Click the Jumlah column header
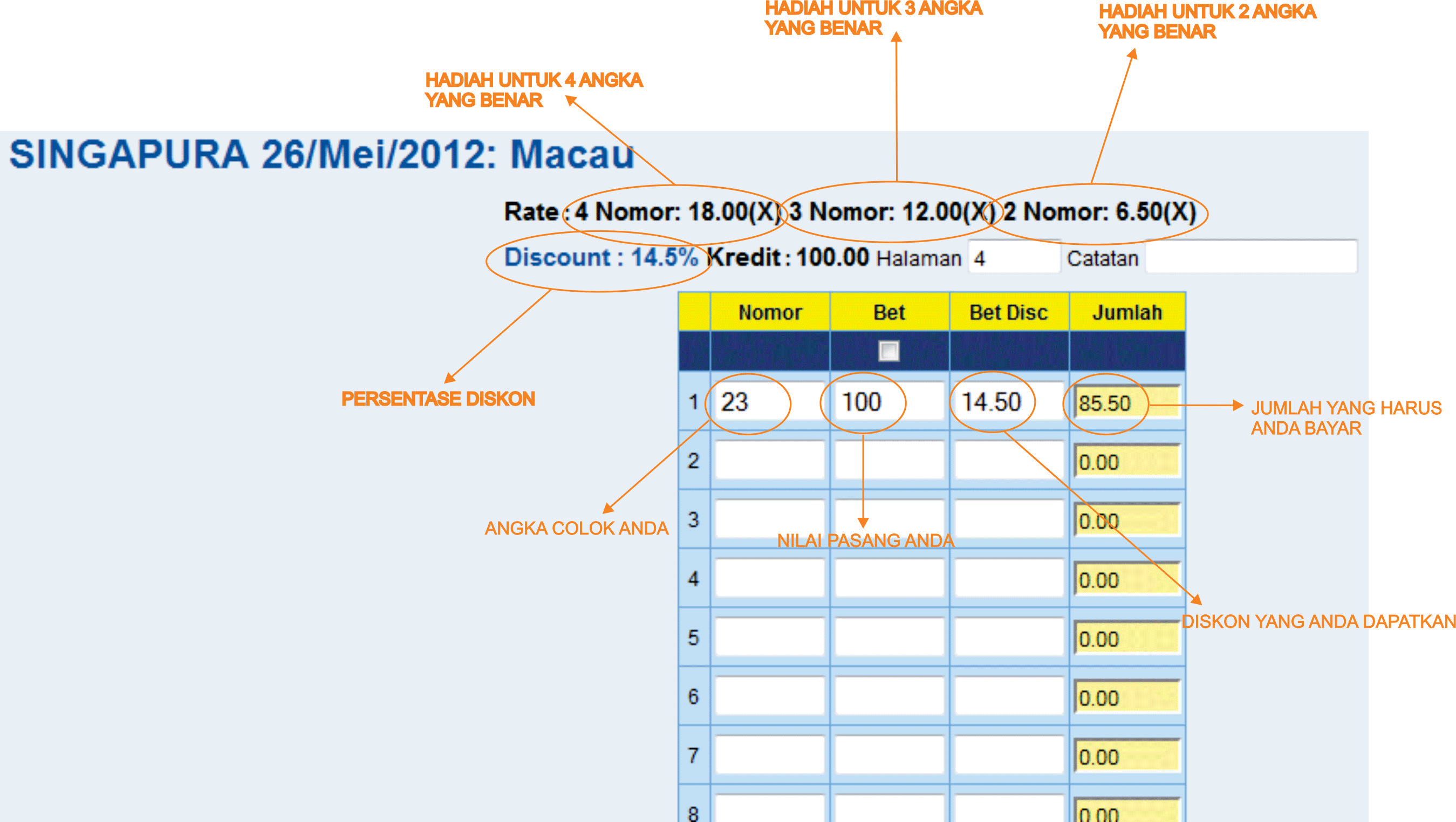Image resolution: width=1456 pixels, height=822 pixels. tap(1127, 312)
